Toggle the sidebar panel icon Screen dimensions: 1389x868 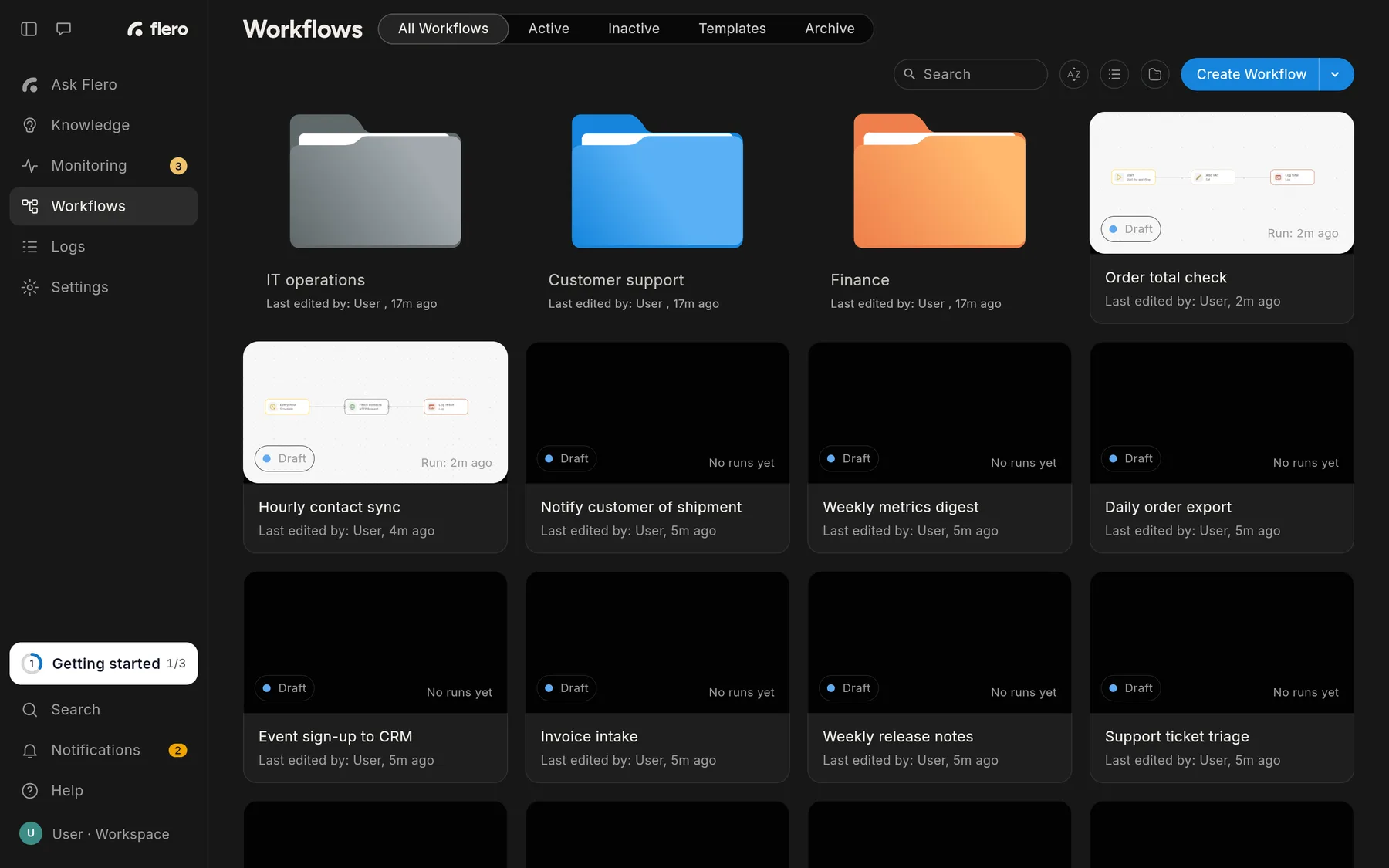(29, 29)
